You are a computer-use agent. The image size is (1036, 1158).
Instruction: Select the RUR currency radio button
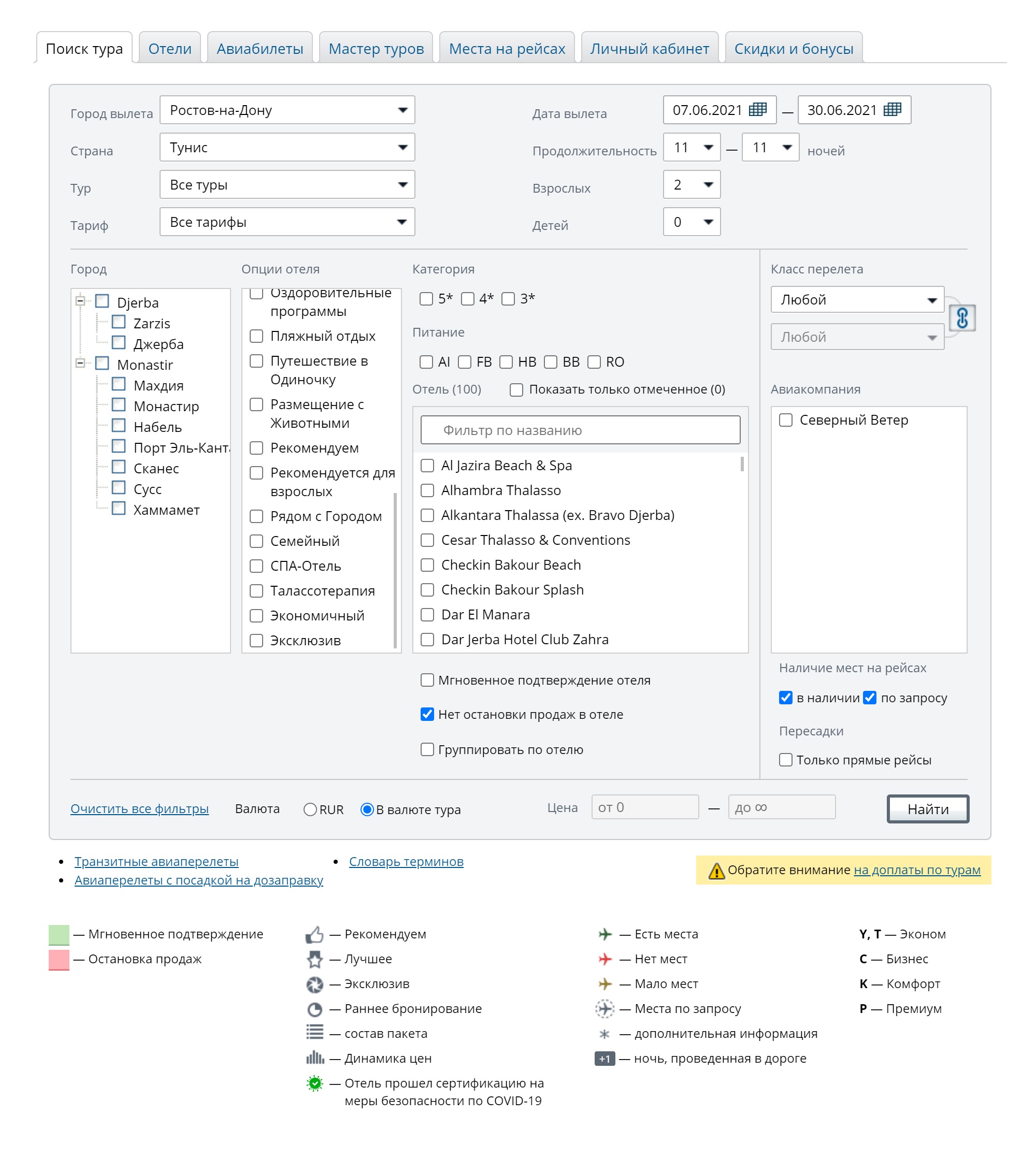pos(310,809)
